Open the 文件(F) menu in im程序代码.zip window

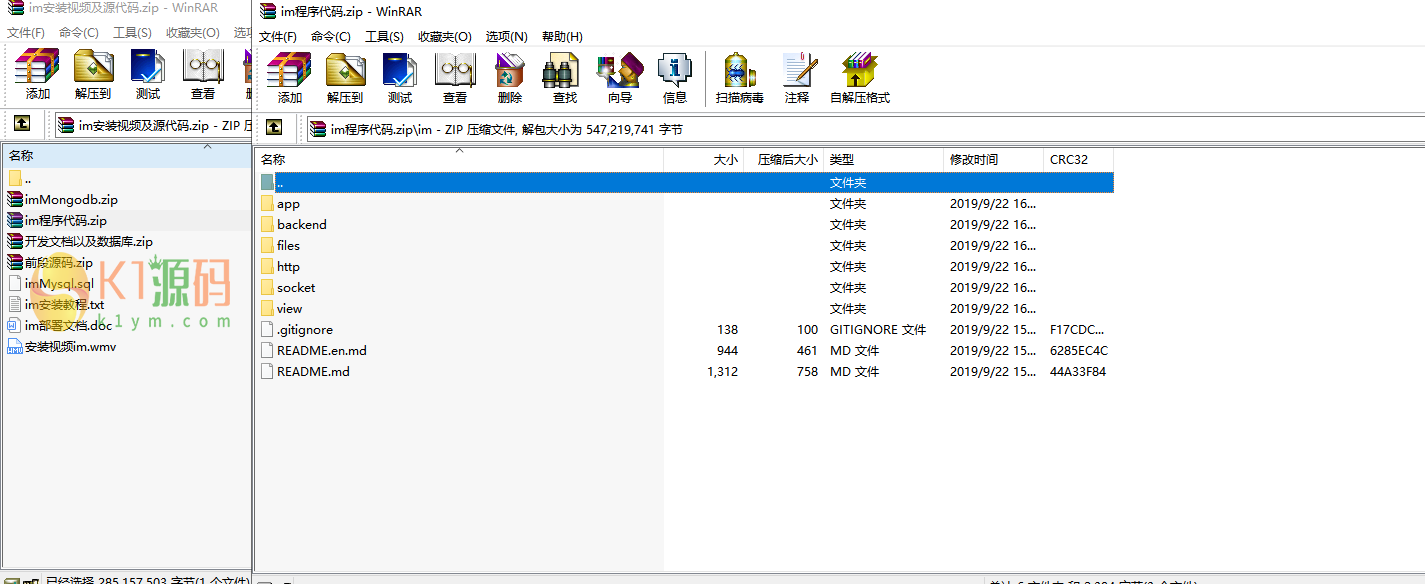(278, 37)
